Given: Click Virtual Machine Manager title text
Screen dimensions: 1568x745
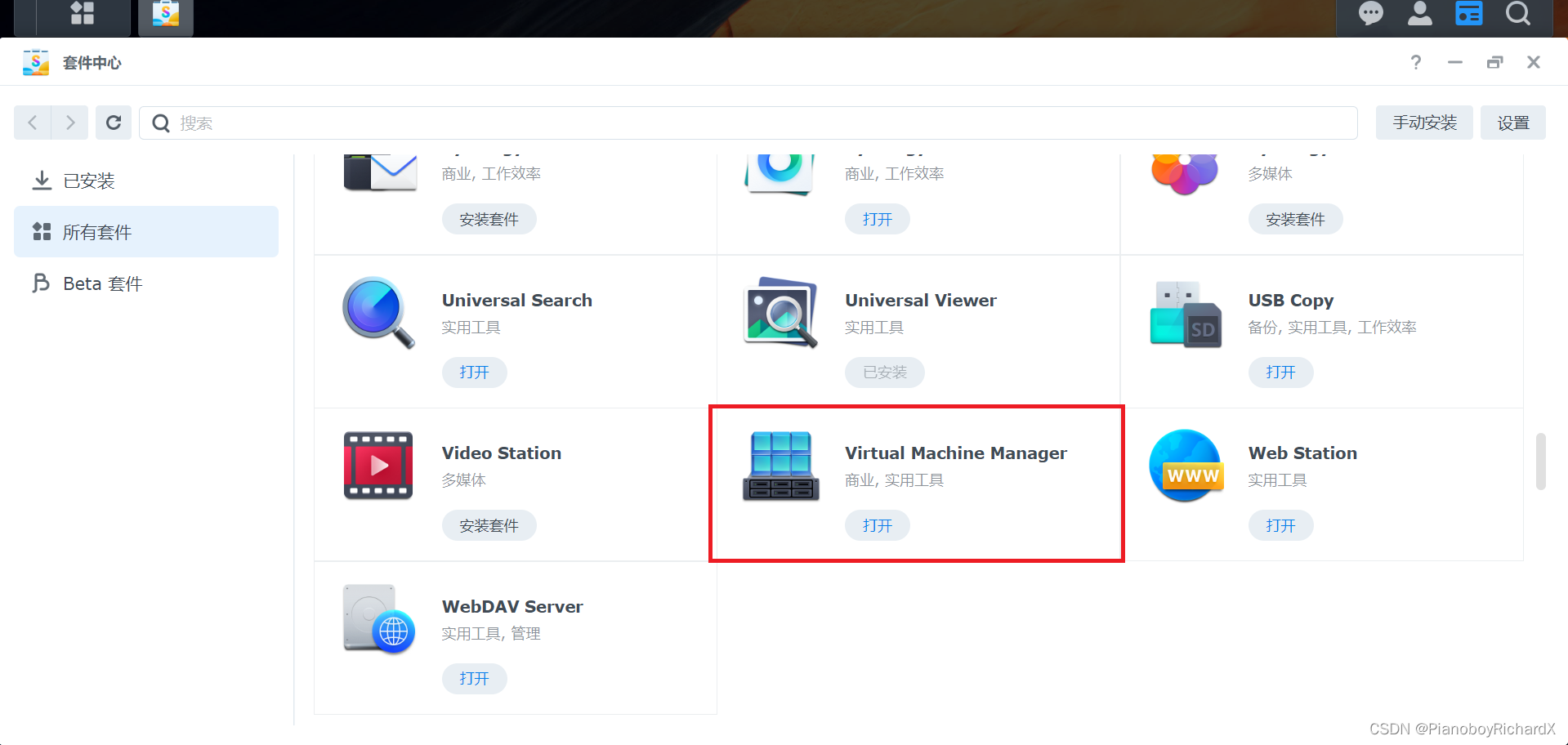Looking at the screenshot, I should (956, 453).
